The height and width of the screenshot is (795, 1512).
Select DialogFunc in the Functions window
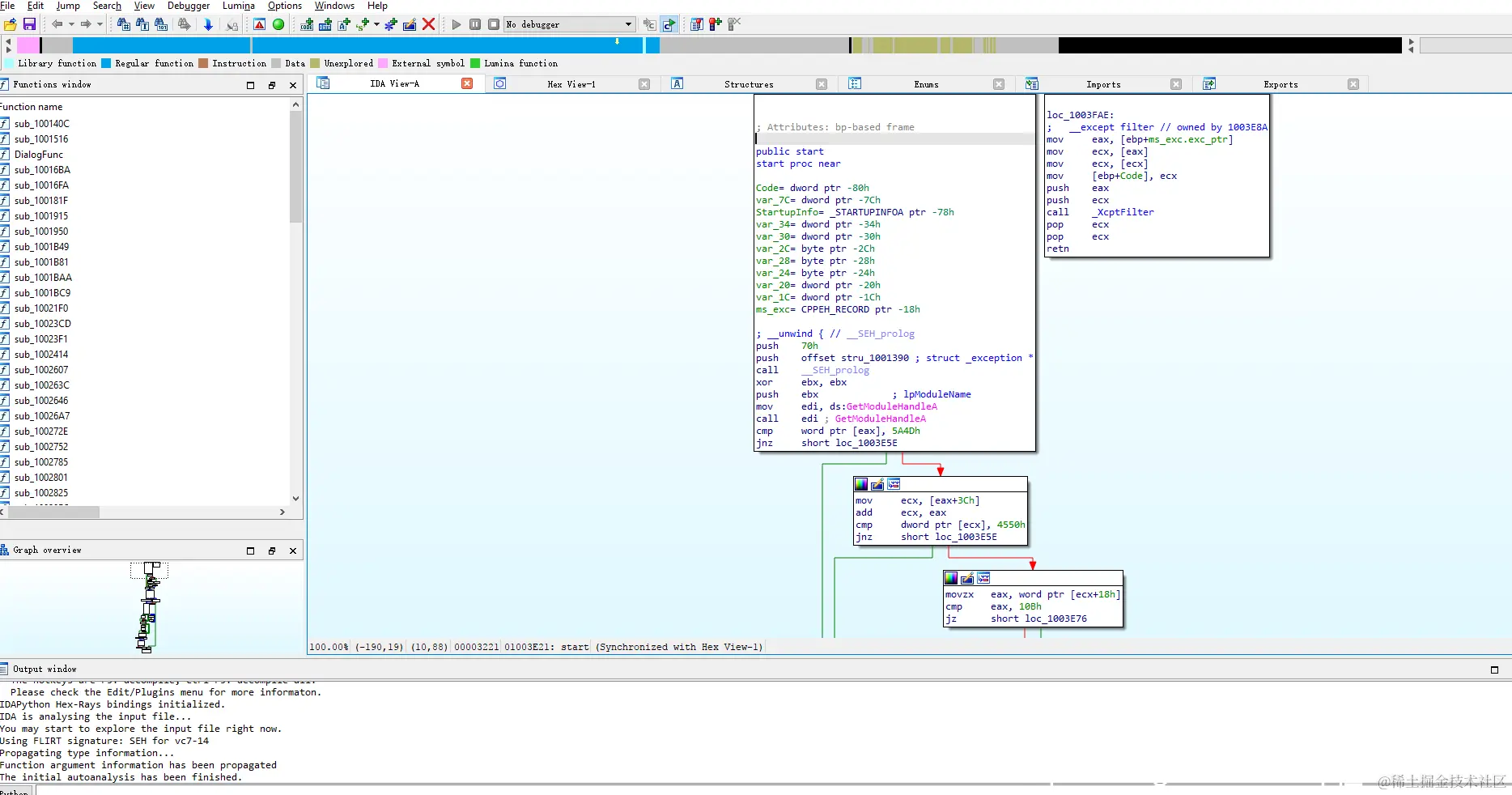point(38,155)
